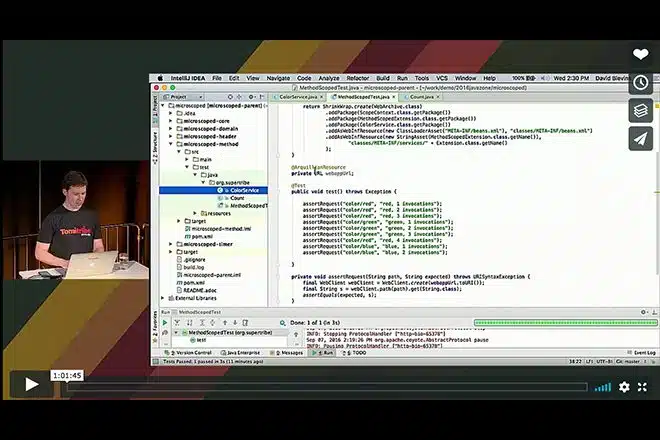660x440 pixels.
Task: Go to next failed test arrow
Action: (235, 323)
